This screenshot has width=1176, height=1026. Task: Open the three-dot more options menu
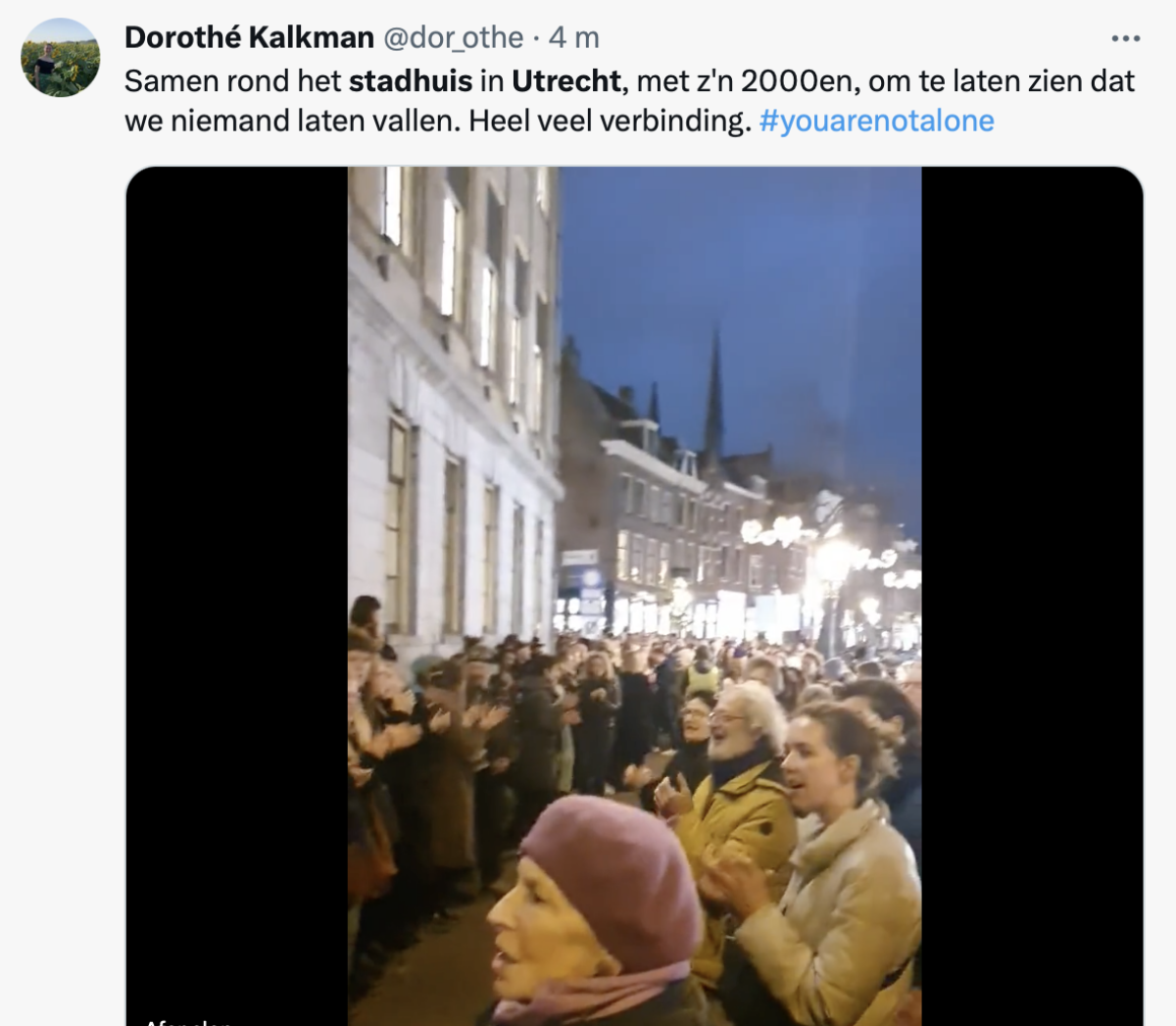pyautogui.click(x=1125, y=38)
